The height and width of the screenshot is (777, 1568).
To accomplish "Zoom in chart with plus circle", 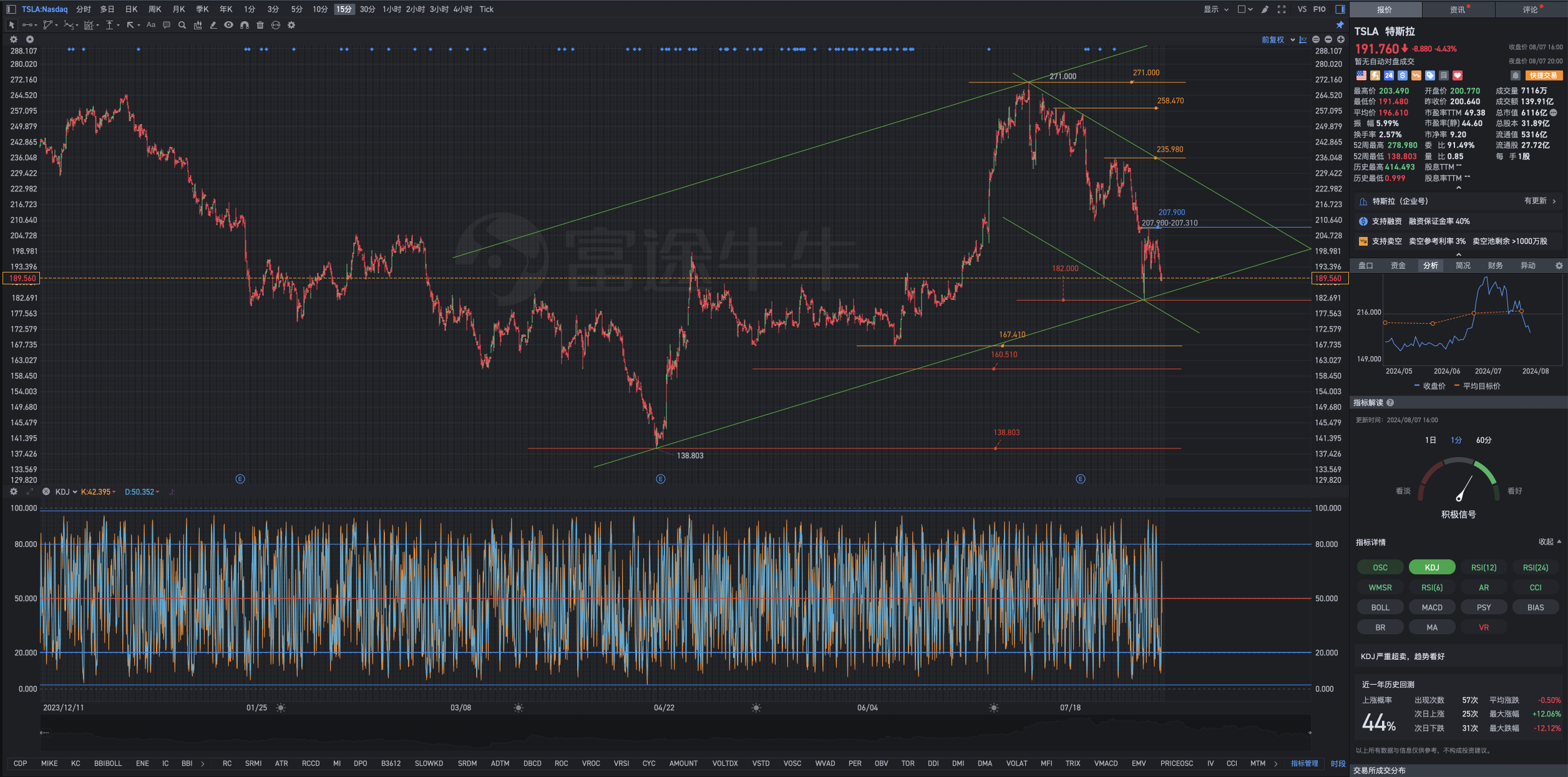I will (x=1341, y=39).
